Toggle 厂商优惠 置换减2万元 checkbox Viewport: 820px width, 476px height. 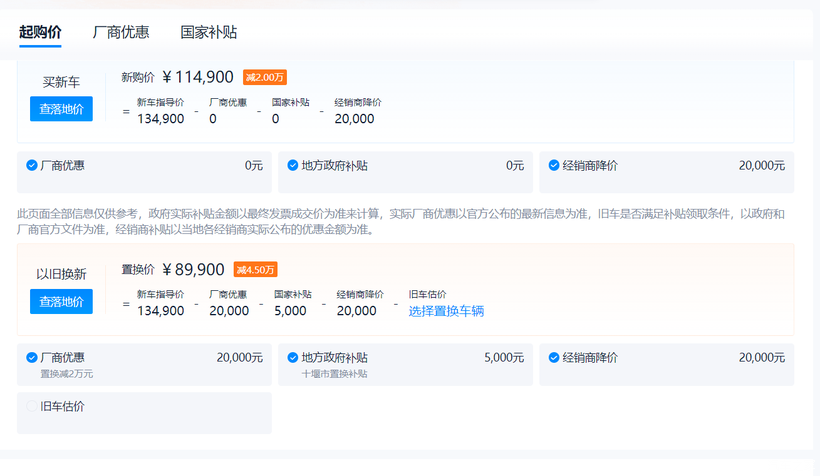32,357
